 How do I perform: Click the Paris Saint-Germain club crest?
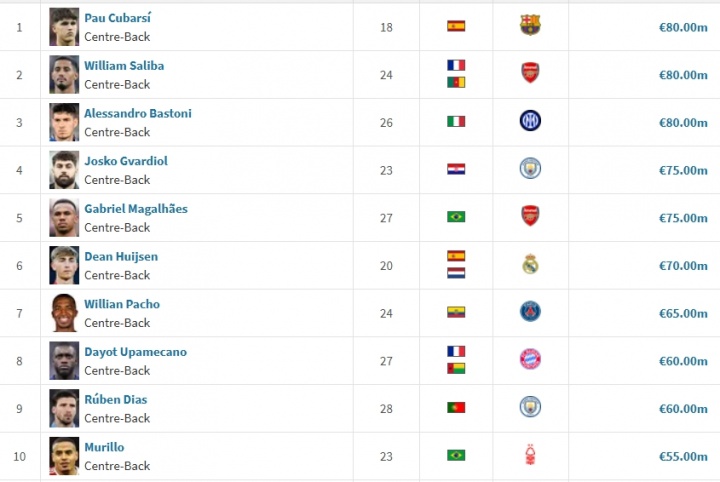click(x=530, y=312)
